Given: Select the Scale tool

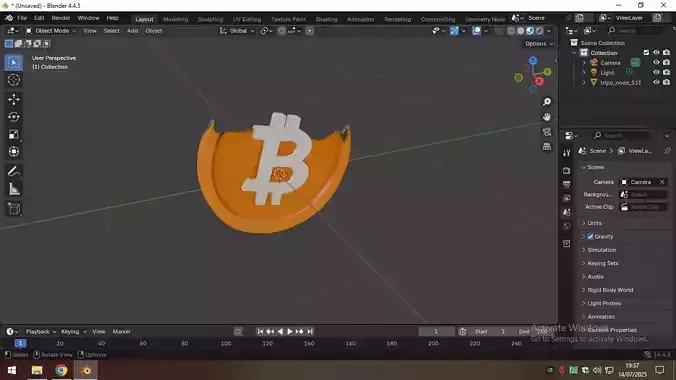Looking at the screenshot, I should pos(14,134).
